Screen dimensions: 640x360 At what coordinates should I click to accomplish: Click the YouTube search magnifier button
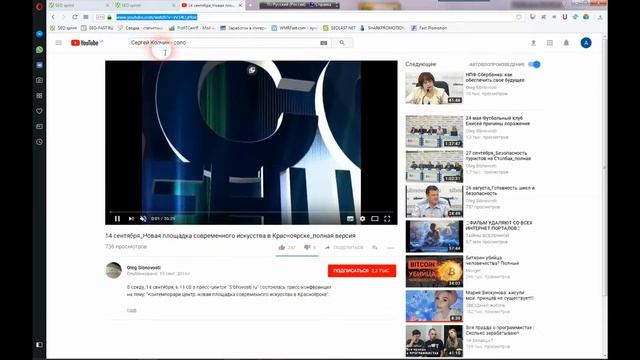[342, 43]
